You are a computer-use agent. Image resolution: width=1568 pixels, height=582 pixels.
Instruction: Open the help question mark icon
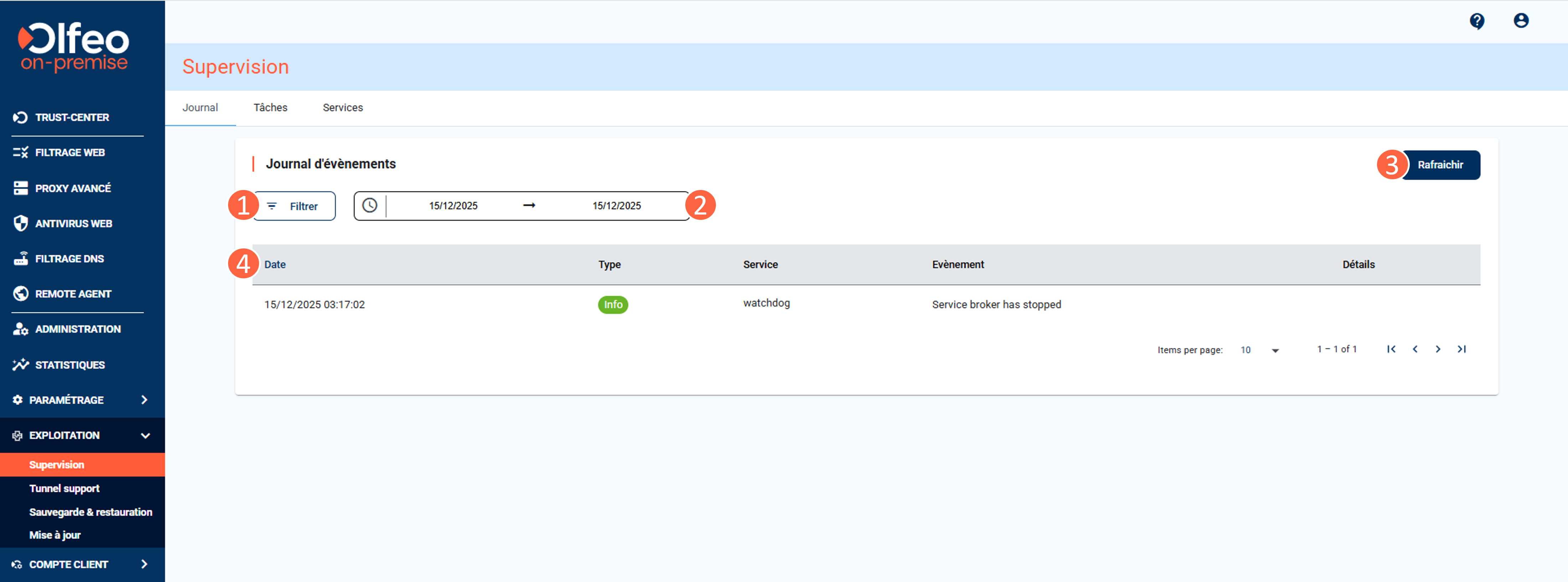coord(1477,21)
